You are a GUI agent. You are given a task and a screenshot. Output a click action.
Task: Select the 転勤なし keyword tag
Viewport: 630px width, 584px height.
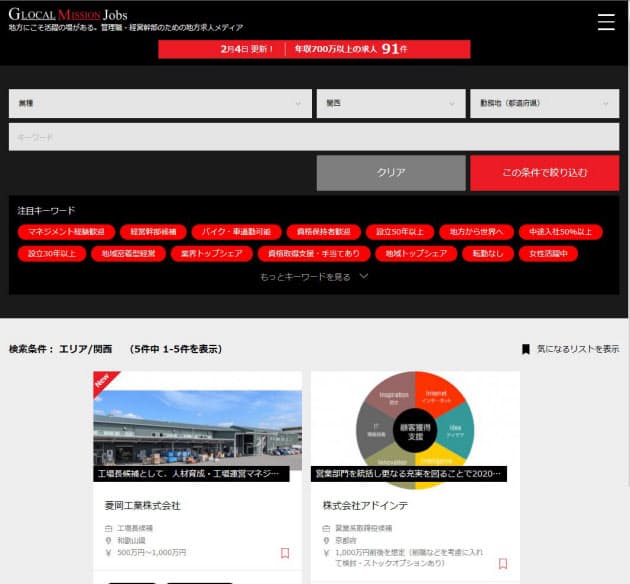489,254
